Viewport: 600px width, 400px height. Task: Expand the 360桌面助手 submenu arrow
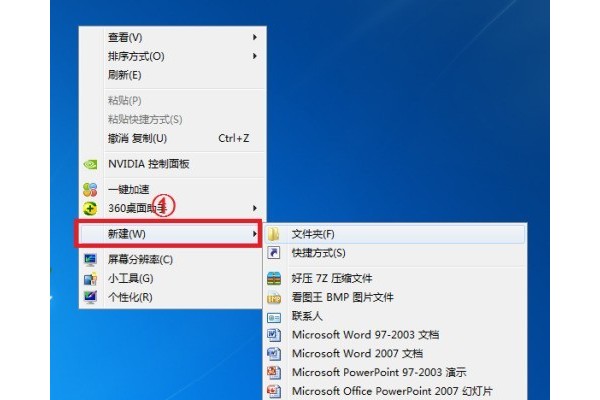click(254, 208)
